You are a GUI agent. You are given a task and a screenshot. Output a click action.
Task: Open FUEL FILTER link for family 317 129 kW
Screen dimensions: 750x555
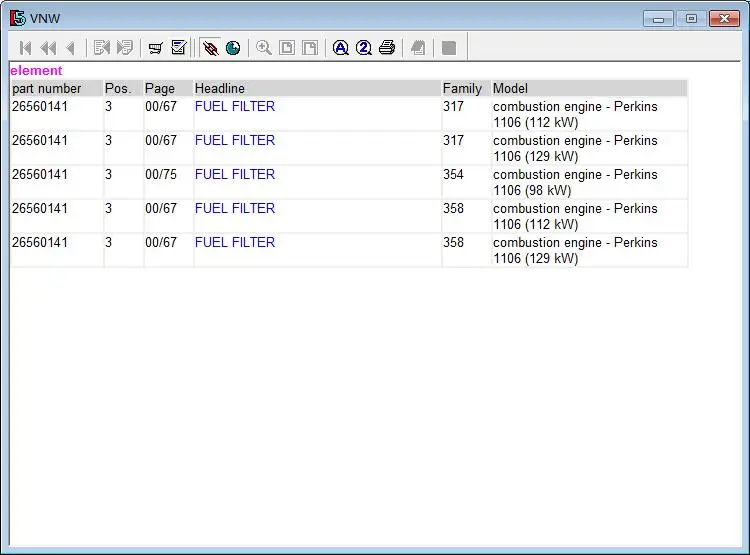click(x=235, y=140)
